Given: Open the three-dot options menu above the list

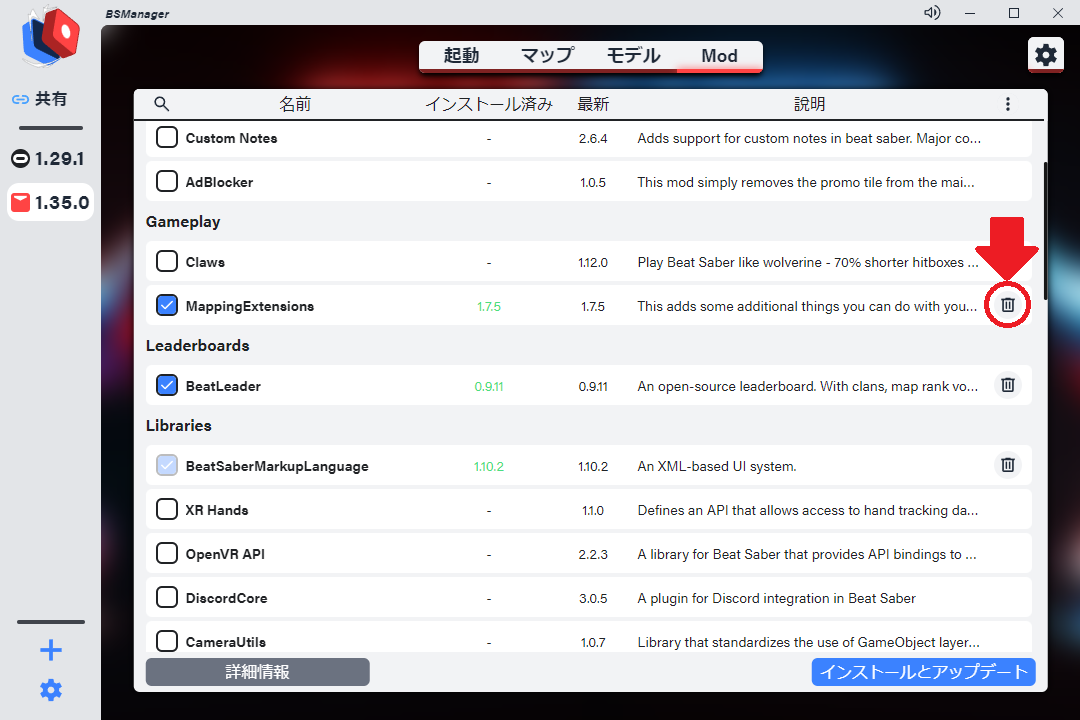Looking at the screenshot, I should pyautogui.click(x=1007, y=103).
